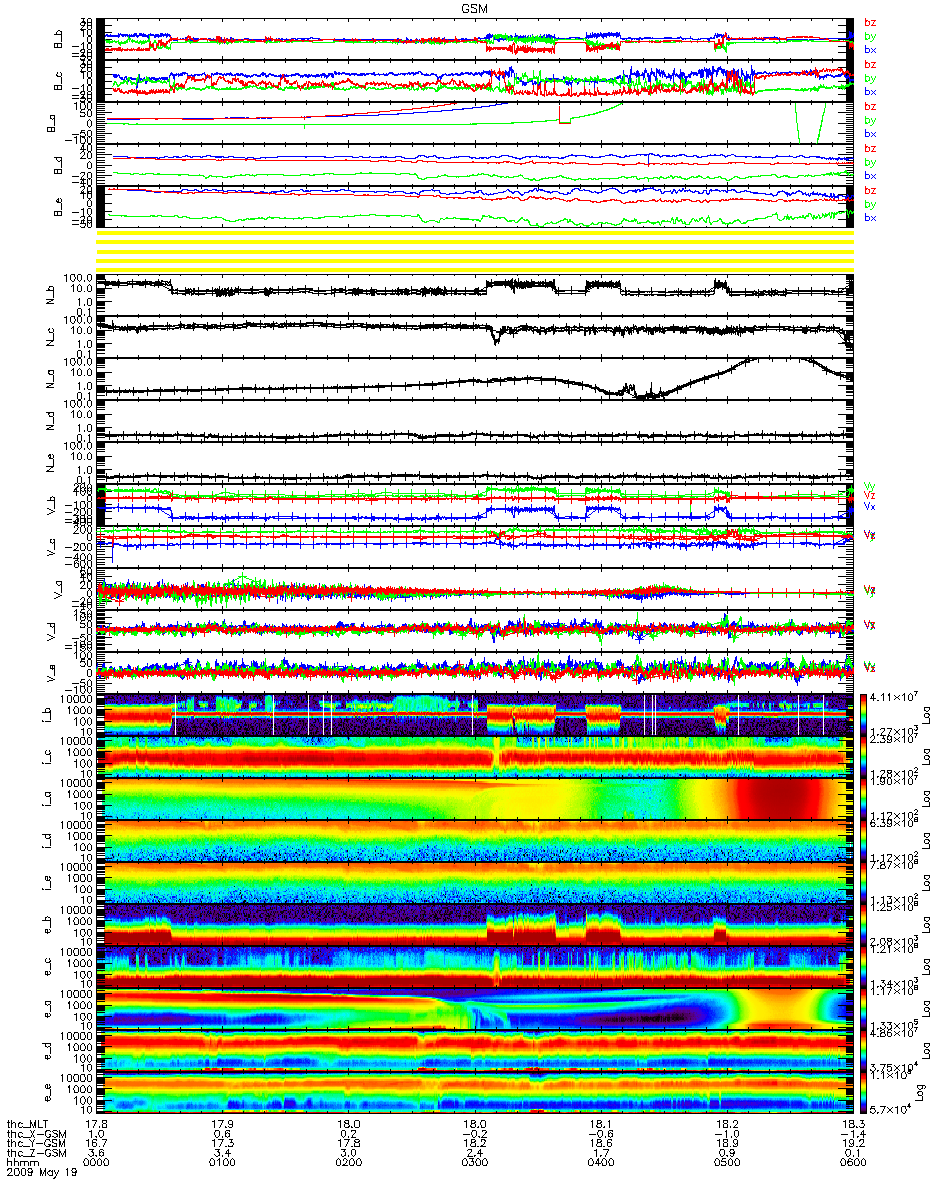930x1200 pixels.
Task: Click the red "bz" legend of B_b panel
Action: click(x=869, y=22)
